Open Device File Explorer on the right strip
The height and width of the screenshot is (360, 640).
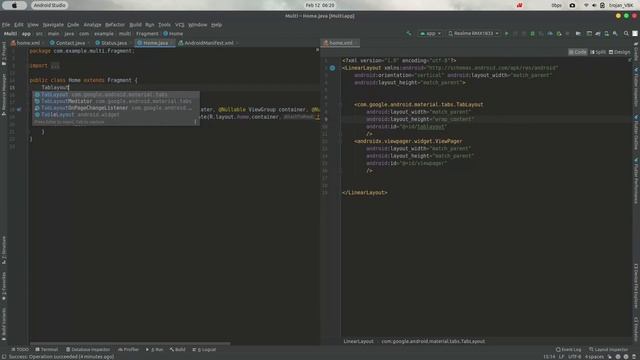pos(636,286)
